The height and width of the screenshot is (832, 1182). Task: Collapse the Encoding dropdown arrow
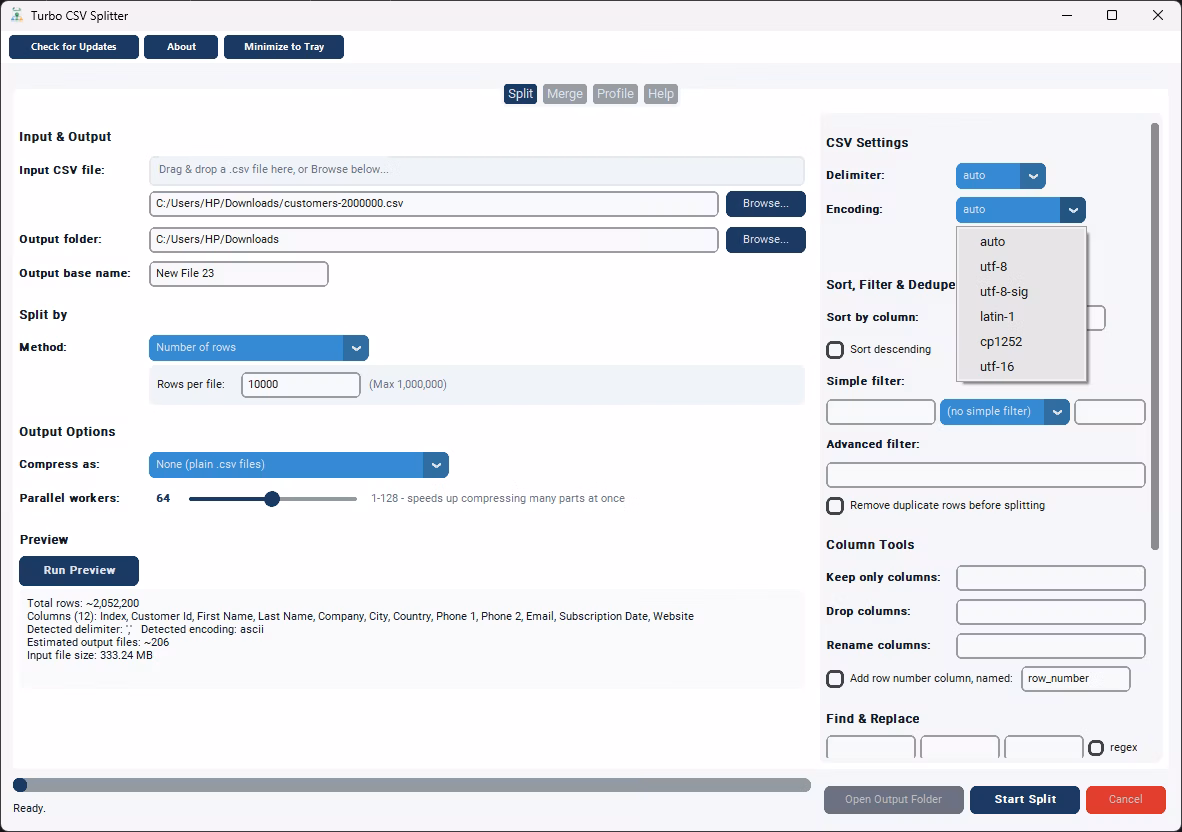[x=1073, y=210]
